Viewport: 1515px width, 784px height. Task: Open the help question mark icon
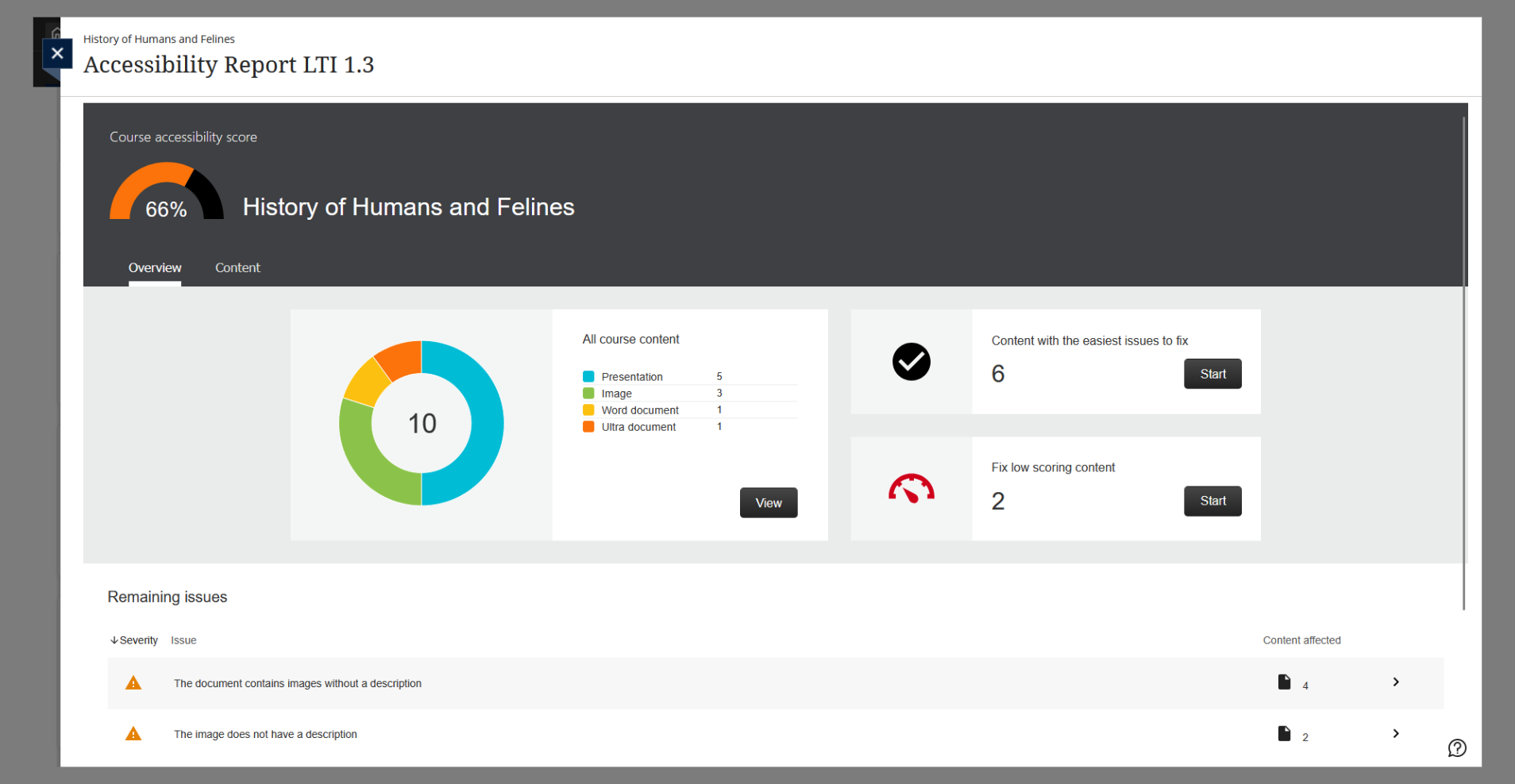pos(1457,747)
